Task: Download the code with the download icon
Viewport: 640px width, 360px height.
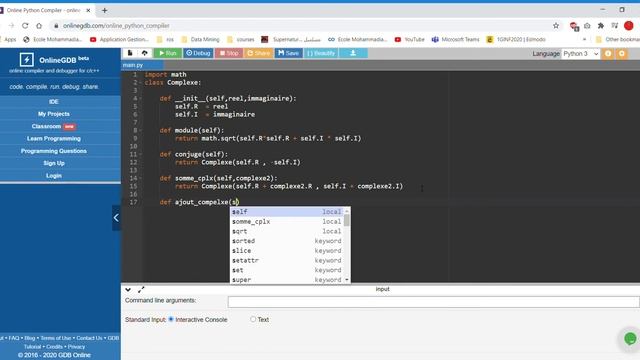Action: (353, 53)
